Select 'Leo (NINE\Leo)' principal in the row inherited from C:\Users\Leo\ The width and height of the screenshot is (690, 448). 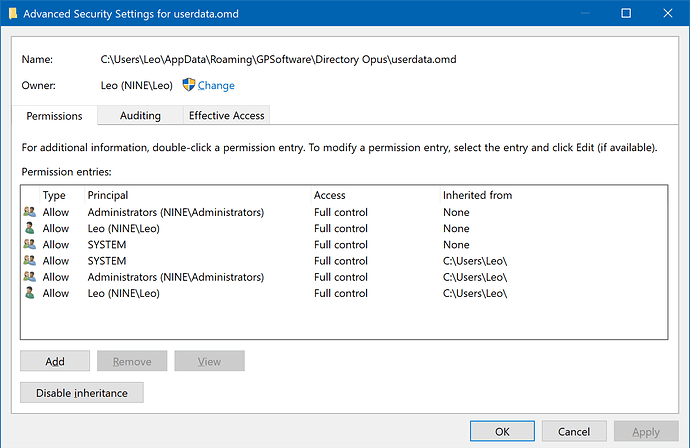click(124, 293)
